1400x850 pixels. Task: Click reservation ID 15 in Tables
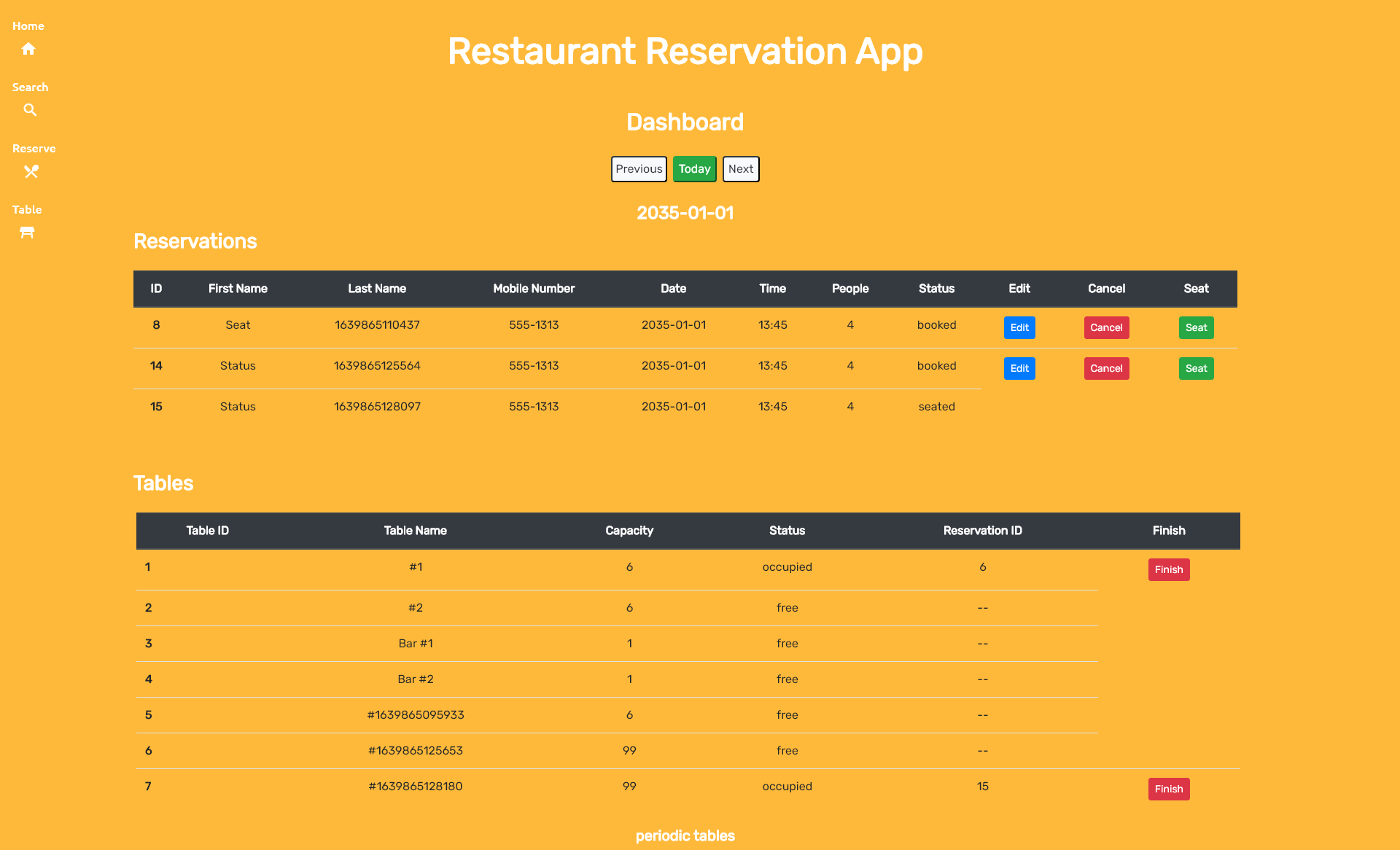tap(982, 787)
